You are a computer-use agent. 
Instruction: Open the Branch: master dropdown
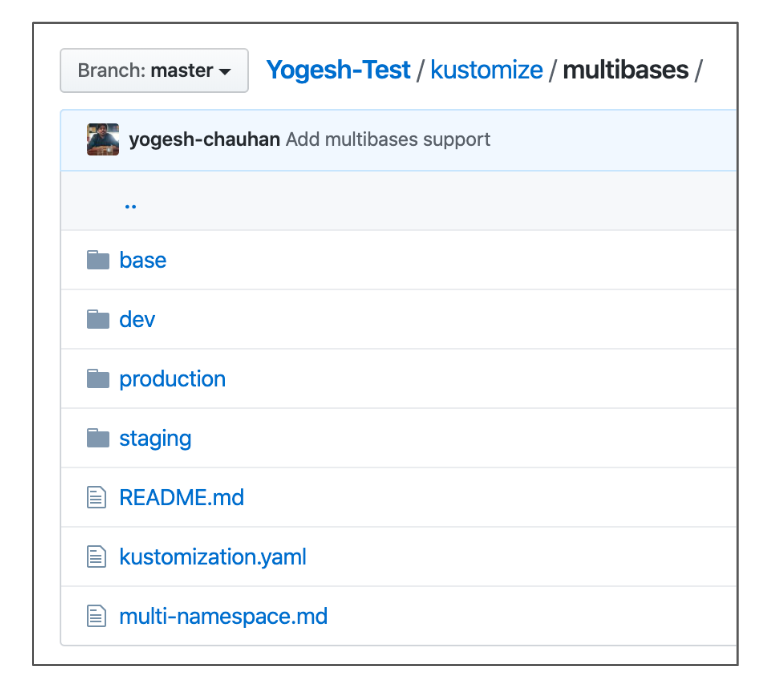(x=154, y=70)
